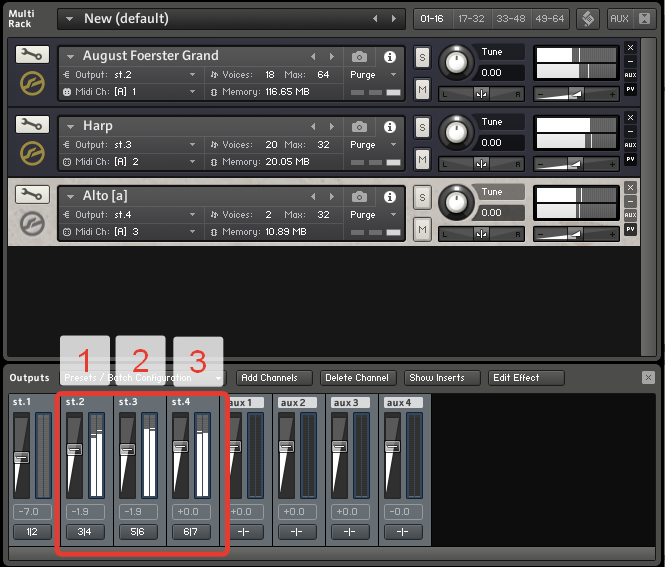Screen dimensions: 665x567
Task: Click the Harp volume slider
Action: pos(576,164)
